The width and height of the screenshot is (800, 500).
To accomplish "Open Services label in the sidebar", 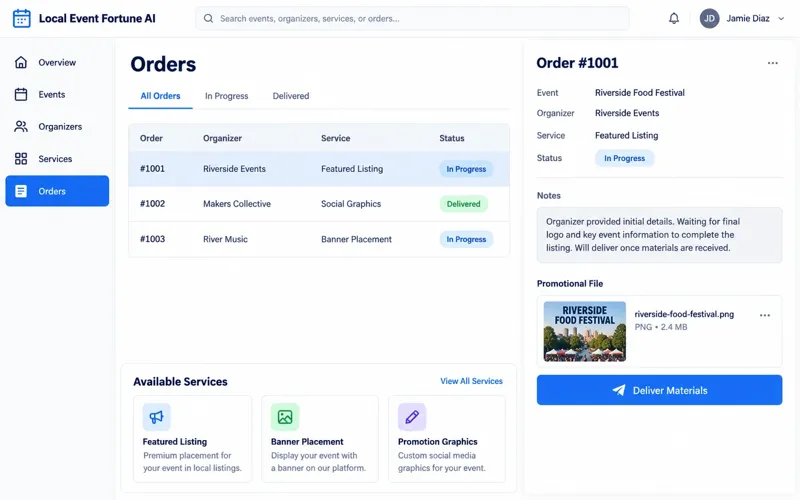I will 55,159.
